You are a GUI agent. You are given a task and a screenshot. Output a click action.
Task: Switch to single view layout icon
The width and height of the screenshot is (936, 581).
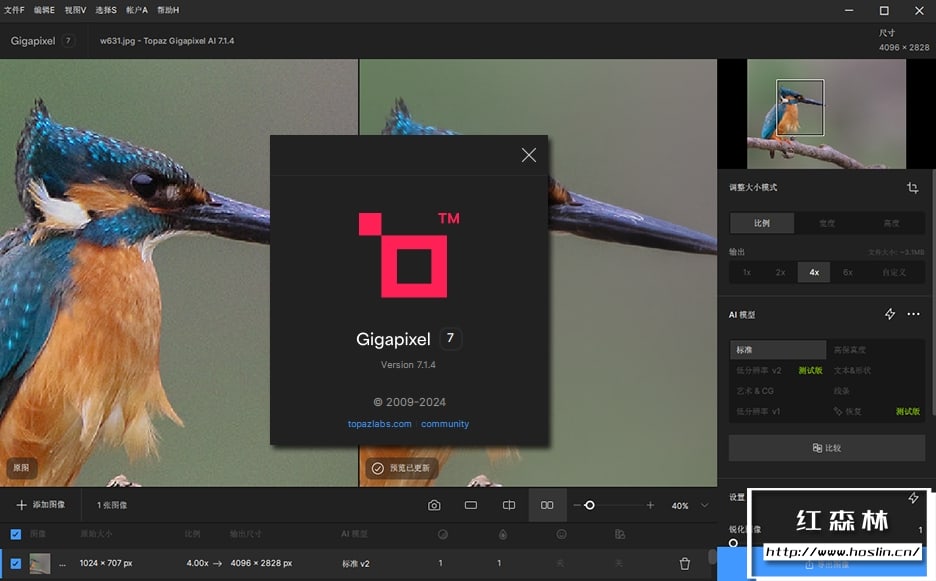[x=471, y=505]
